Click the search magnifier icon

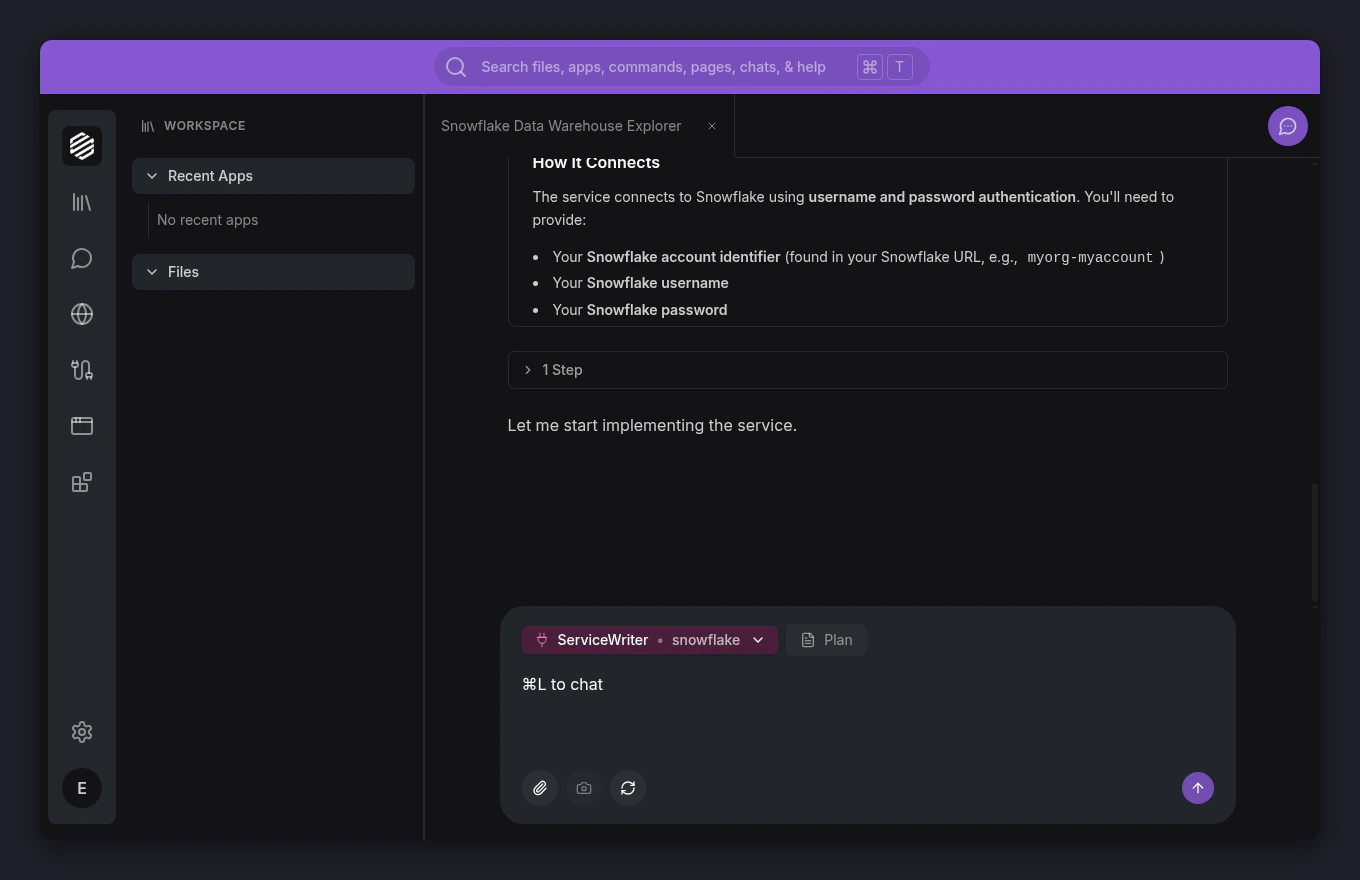click(x=456, y=67)
